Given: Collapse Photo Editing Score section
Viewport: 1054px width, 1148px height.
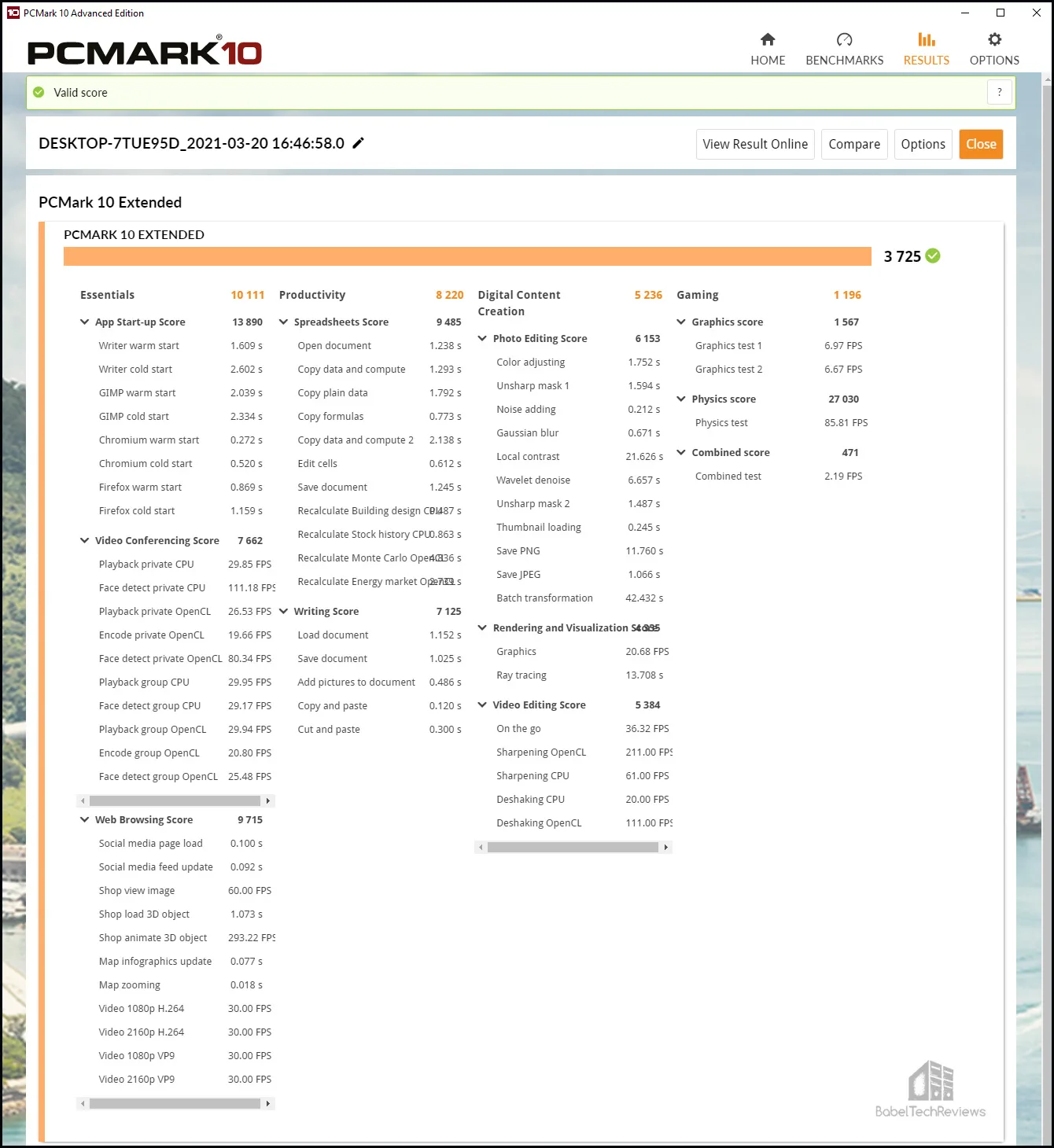Looking at the screenshot, I should point(482,338).
